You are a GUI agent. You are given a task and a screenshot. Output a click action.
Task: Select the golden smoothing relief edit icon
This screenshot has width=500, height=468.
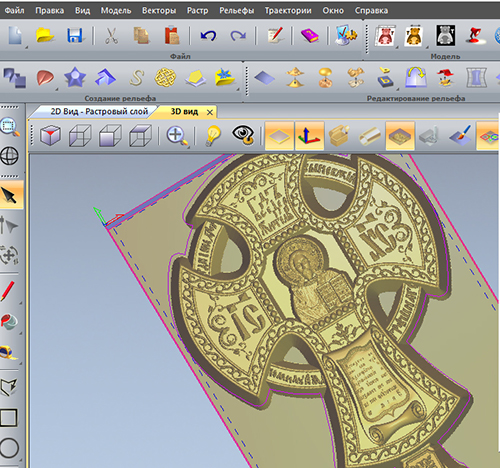click(295, 77)
